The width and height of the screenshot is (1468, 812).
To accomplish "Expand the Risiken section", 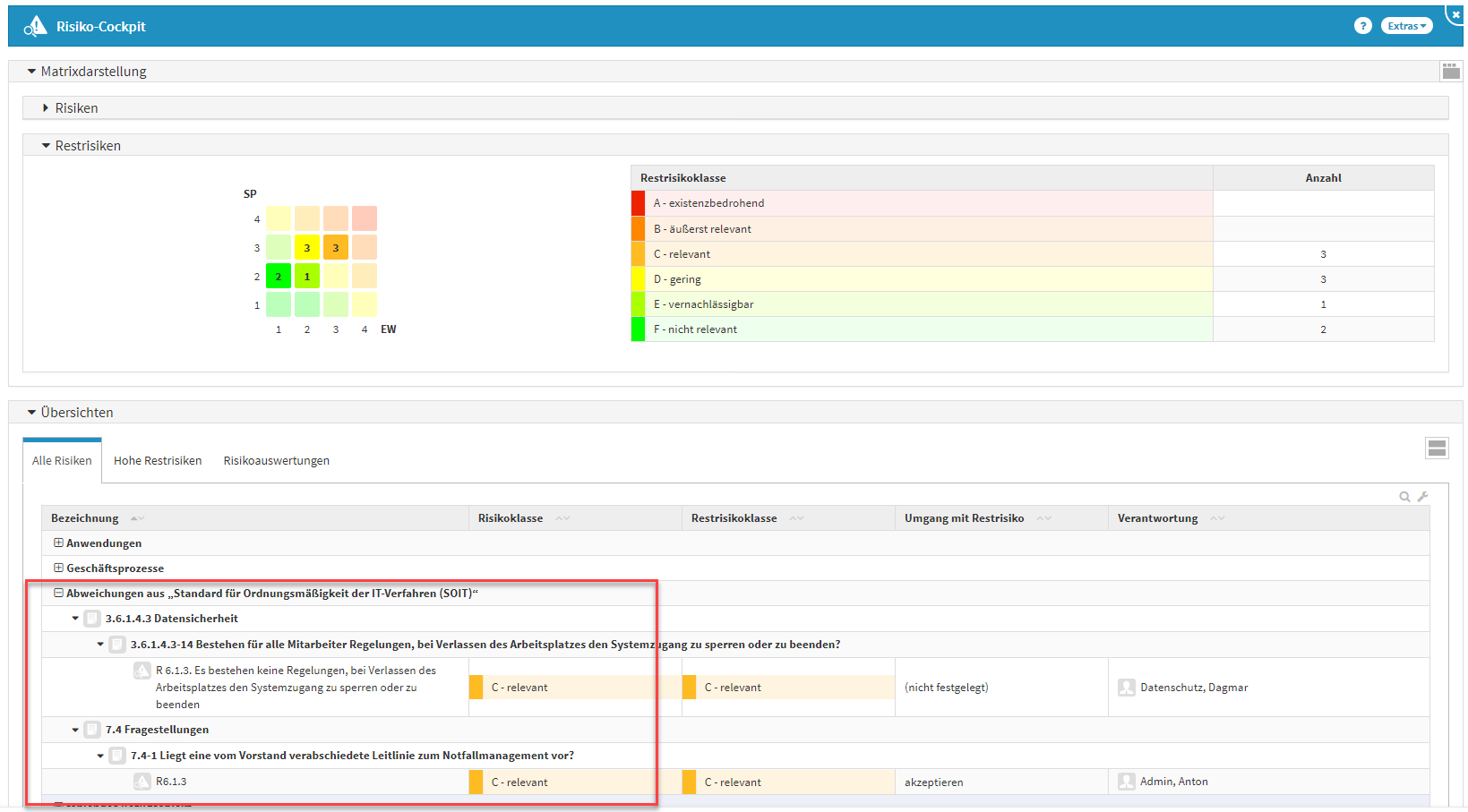I will click(x=46, y=108).
